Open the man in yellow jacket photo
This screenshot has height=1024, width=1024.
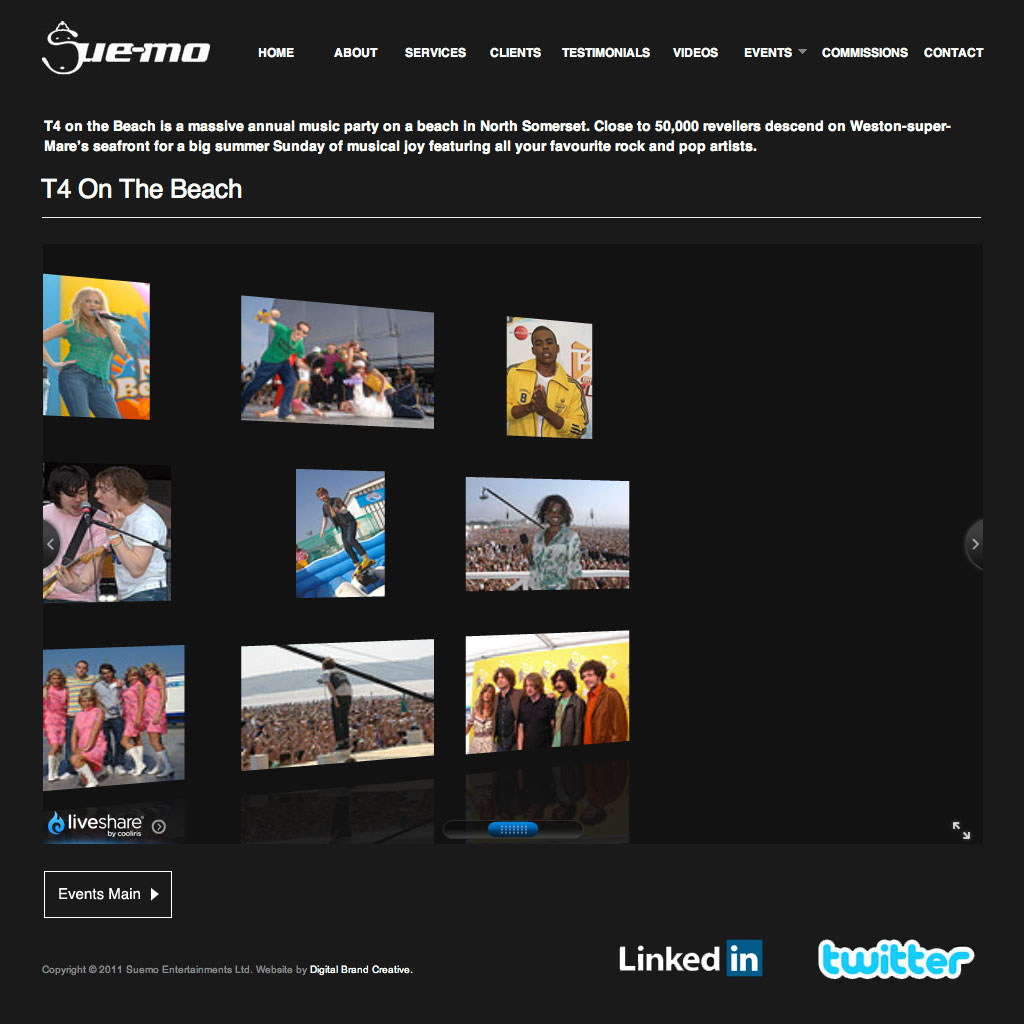(x=549, y=377)
